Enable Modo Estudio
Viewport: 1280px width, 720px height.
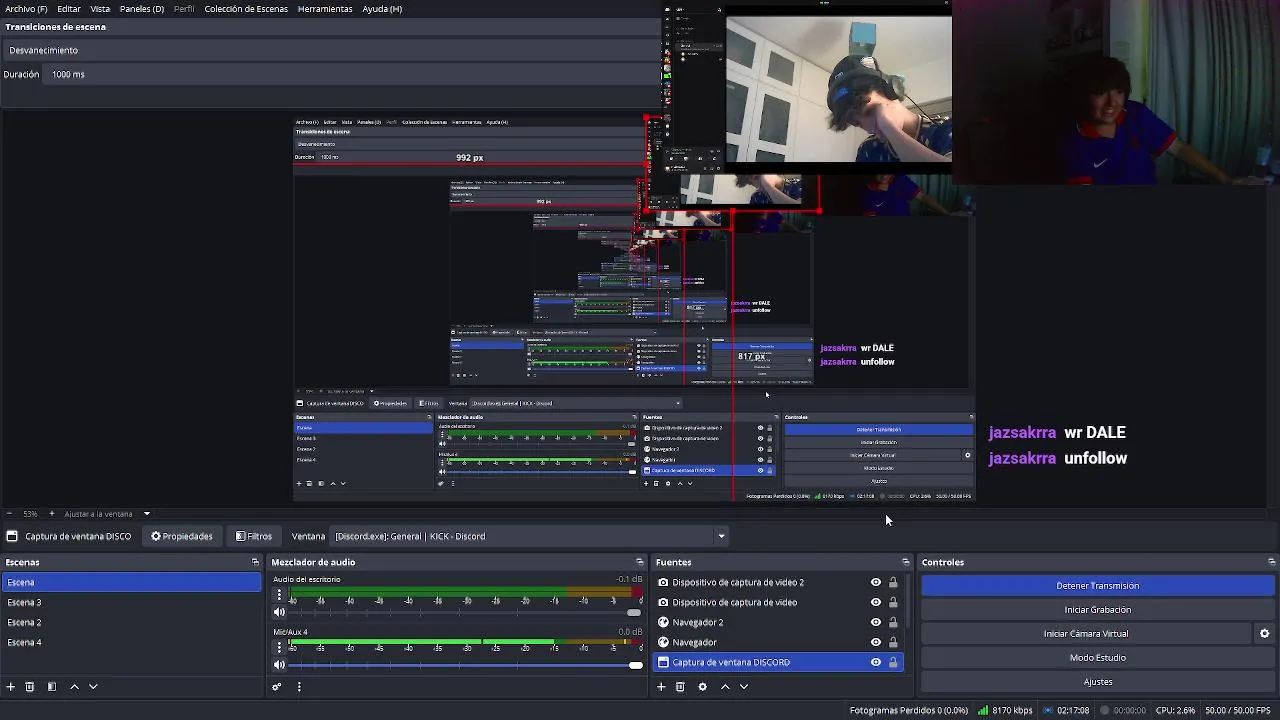(1097, 658)
